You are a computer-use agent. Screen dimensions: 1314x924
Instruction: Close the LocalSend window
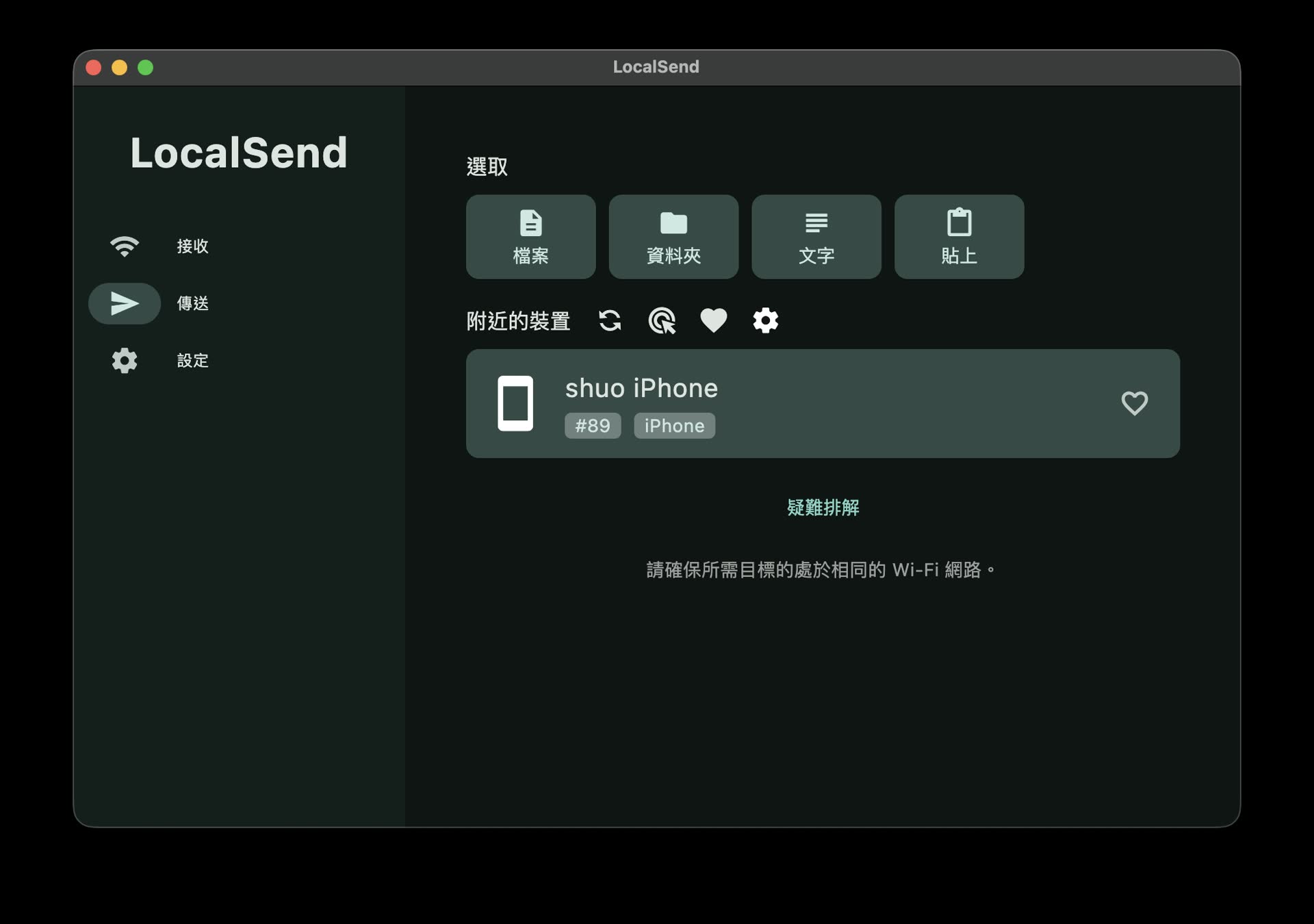click(x=94, y=67)
